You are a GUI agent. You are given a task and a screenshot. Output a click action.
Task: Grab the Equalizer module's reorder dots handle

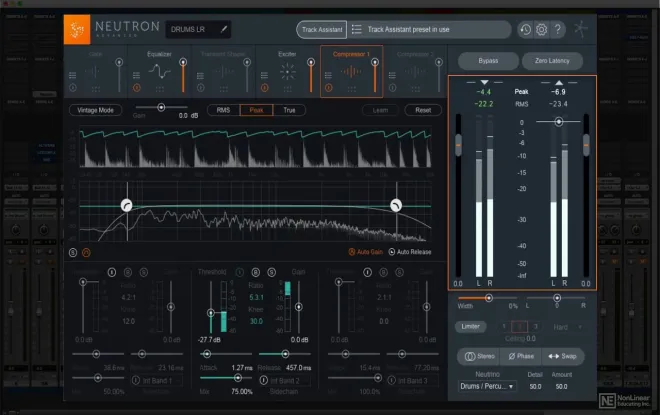160,89
